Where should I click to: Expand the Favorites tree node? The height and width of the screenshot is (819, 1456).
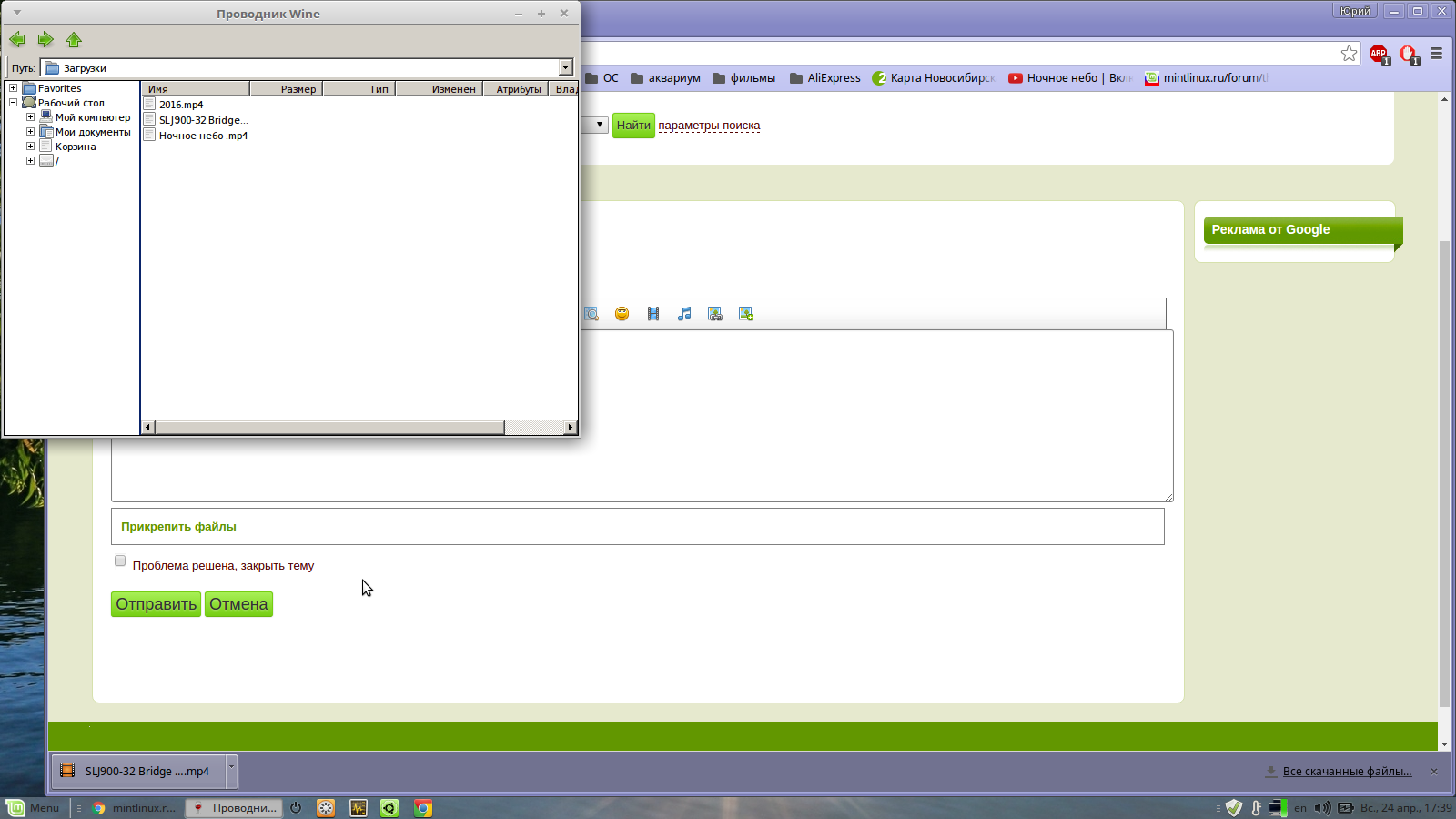pyautogui.click(x=13, y=88)
